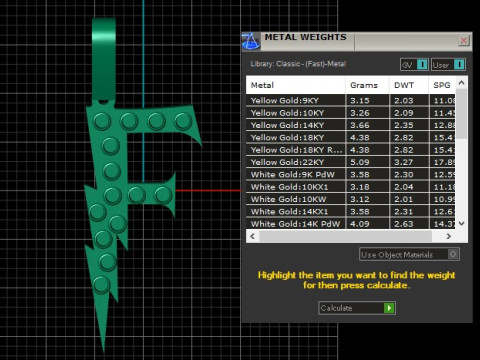This screenshot has height=360, width=480.
Task: Click the right arrow of horizontal scrollbar
Action: [449, 236]
